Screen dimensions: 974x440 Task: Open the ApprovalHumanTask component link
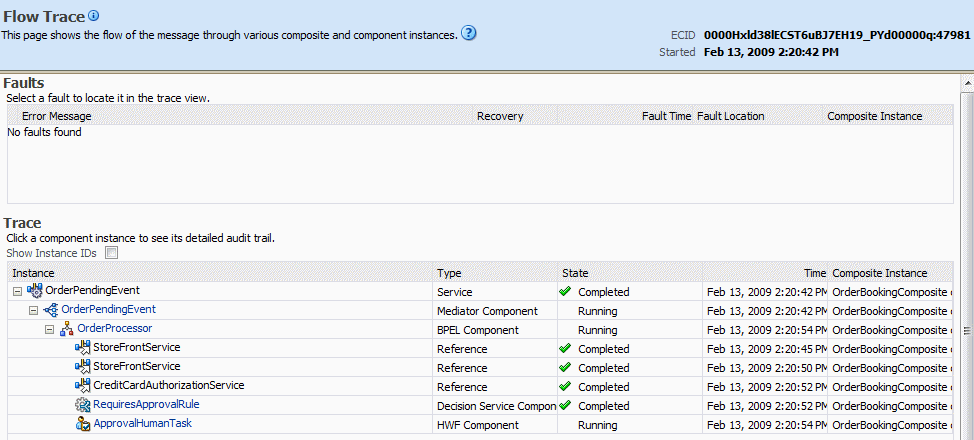click(x=142, y=423)
